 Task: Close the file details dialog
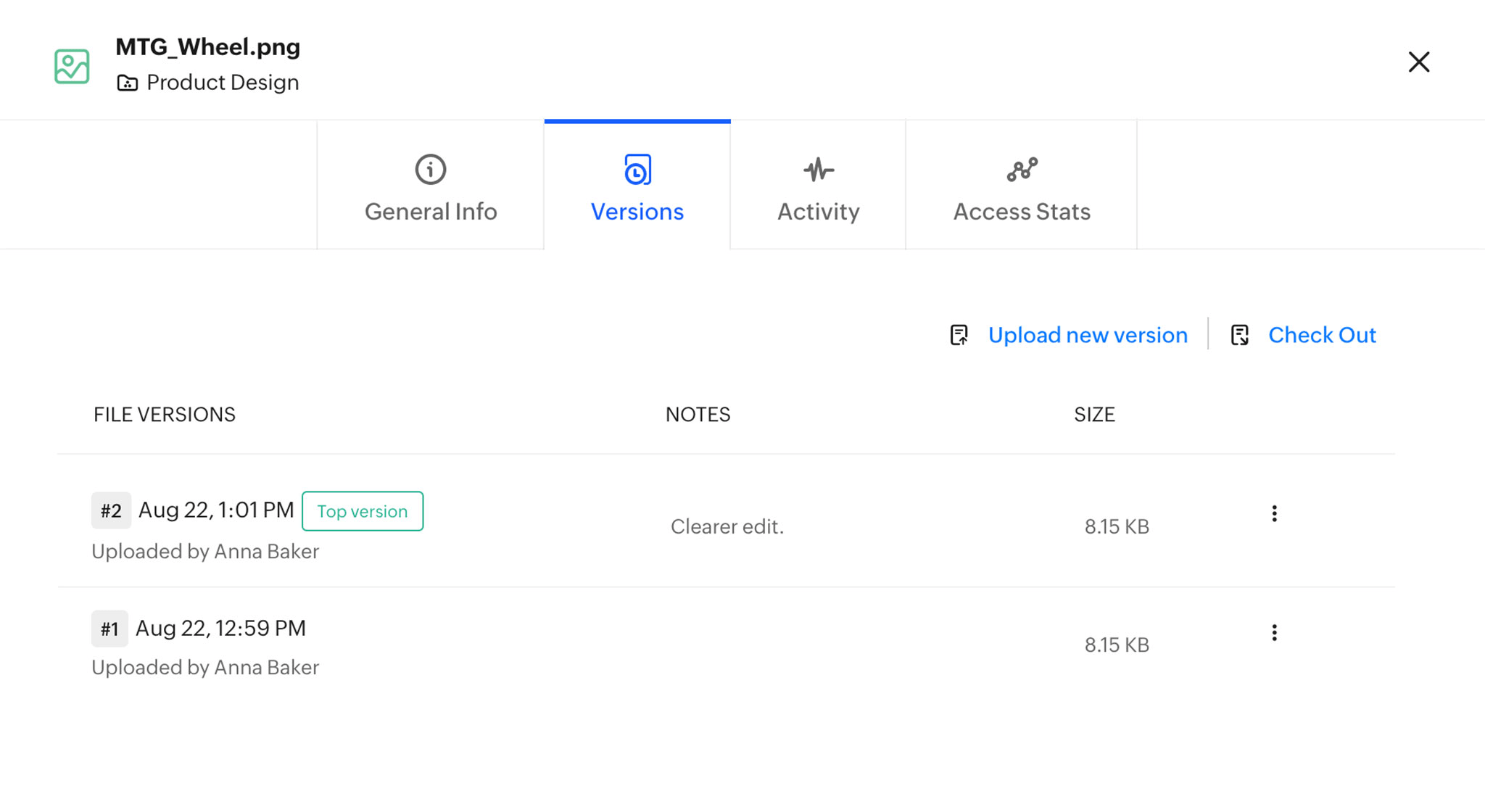(x=1418, y=62)
